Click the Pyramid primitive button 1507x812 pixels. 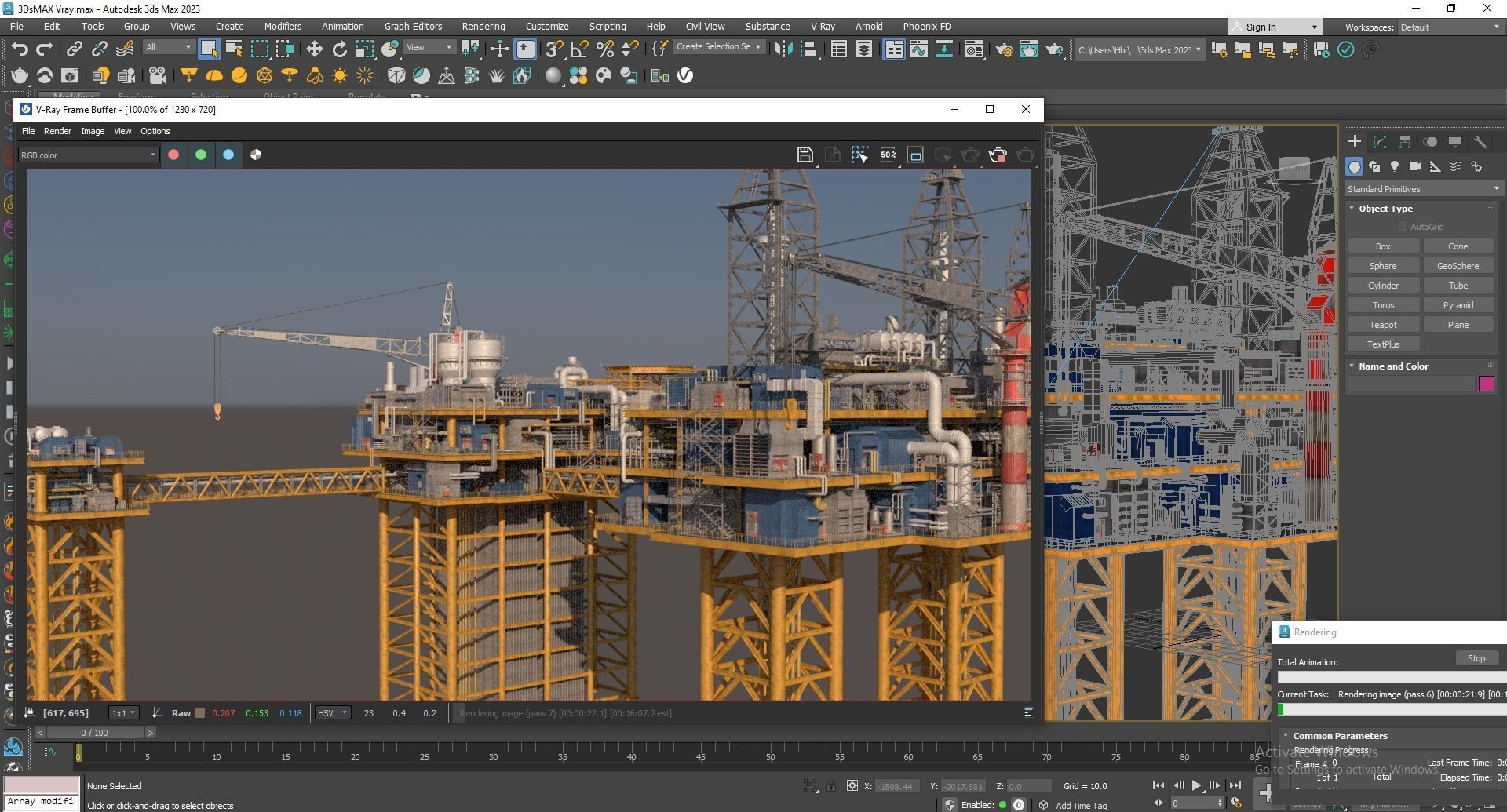click(x=1458, y=305)
